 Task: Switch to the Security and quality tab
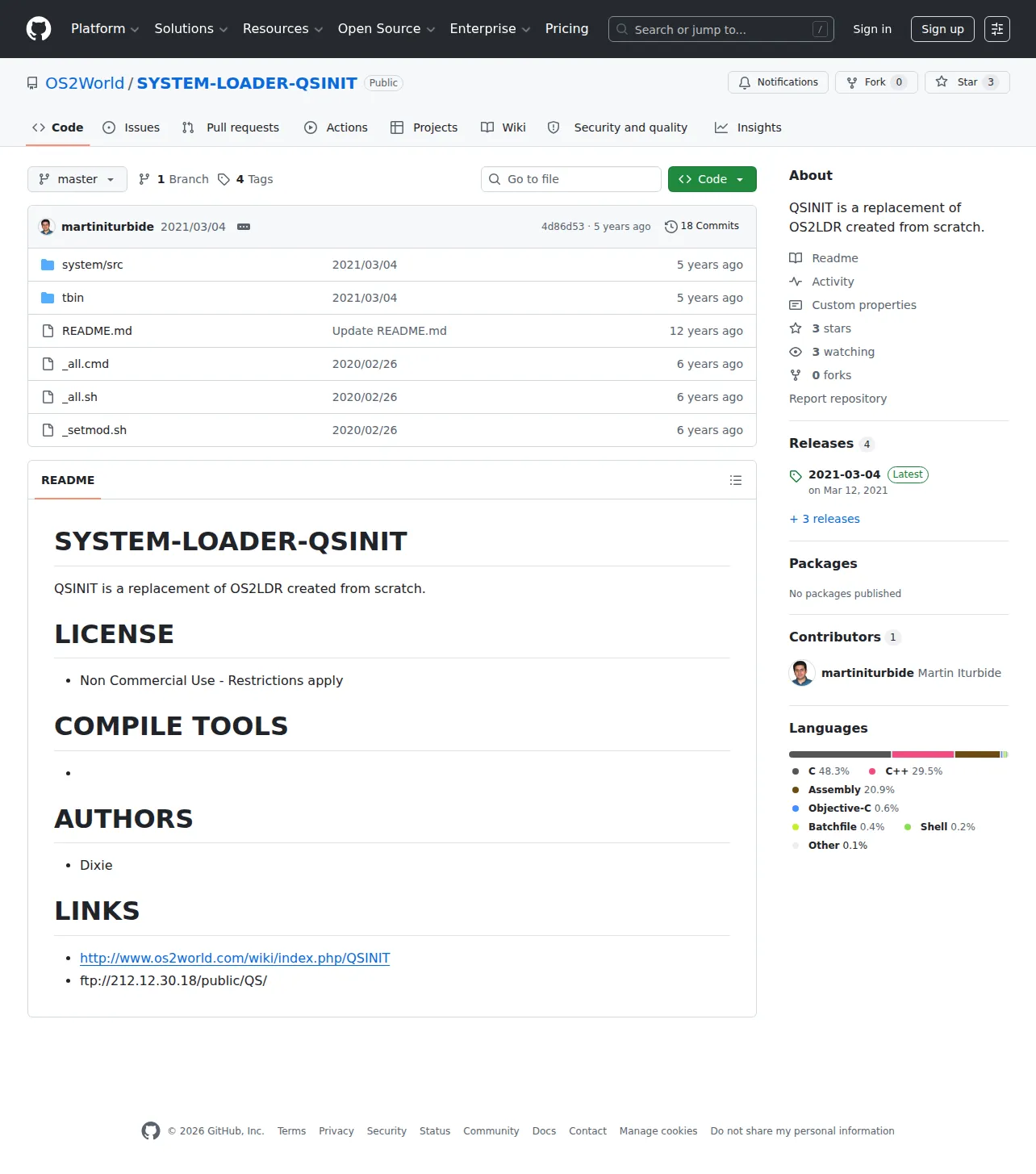[x=617, y=127]
